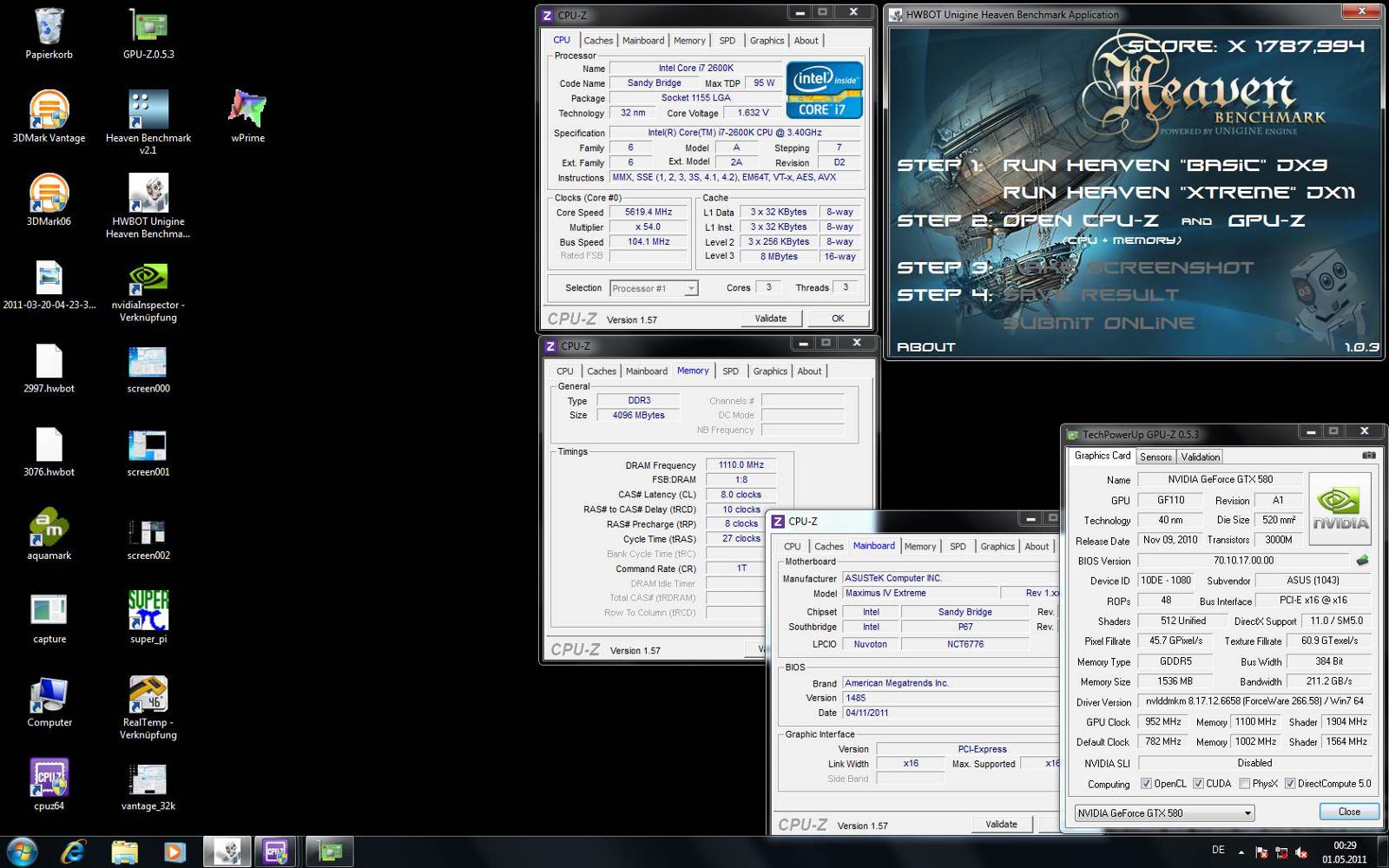
Task: Click RUN HEAVEN "XTREME" DX11
Action: [1179, 193]
